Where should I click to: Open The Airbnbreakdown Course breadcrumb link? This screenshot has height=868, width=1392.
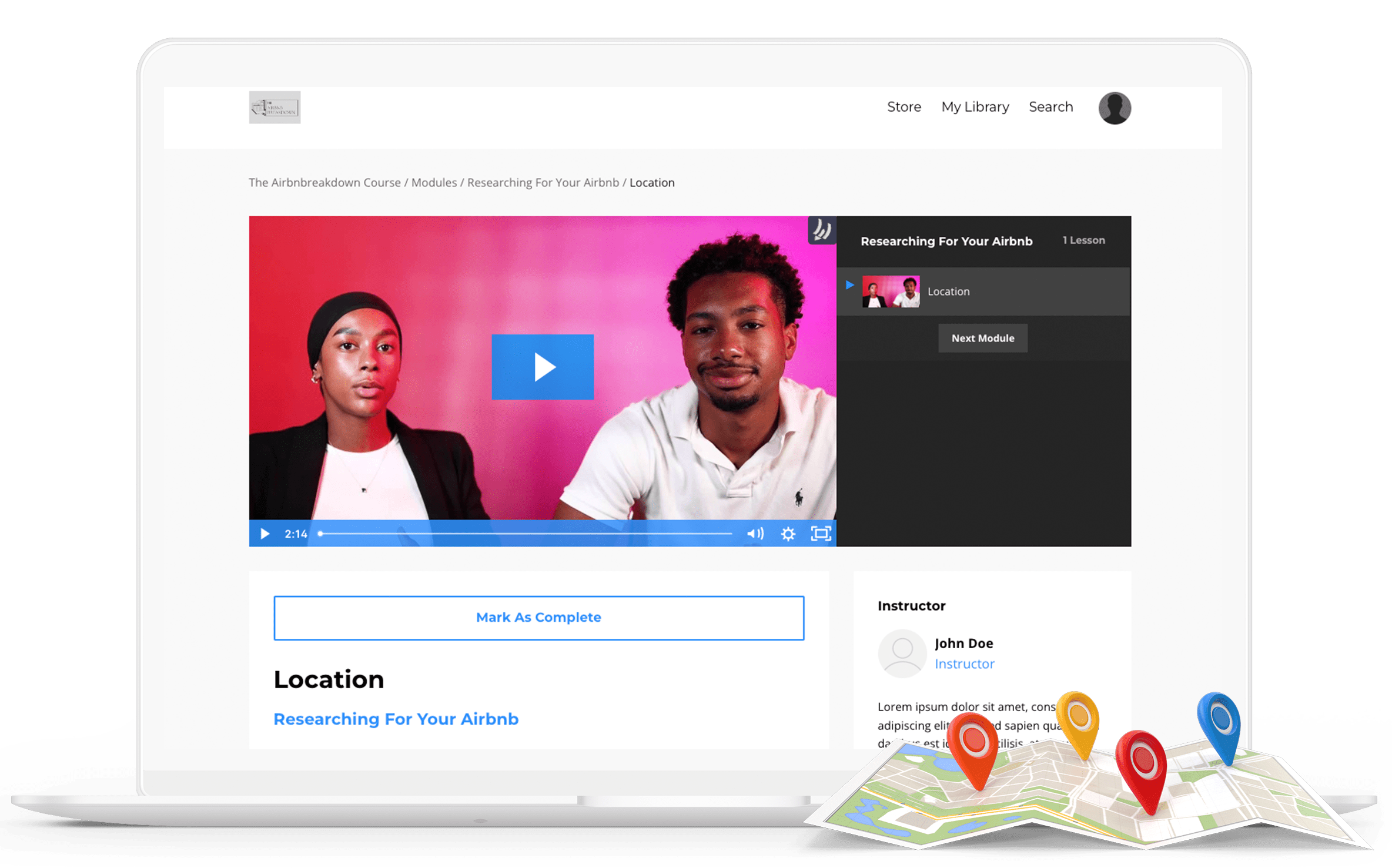pyautogui.click(x=324, y=183)
